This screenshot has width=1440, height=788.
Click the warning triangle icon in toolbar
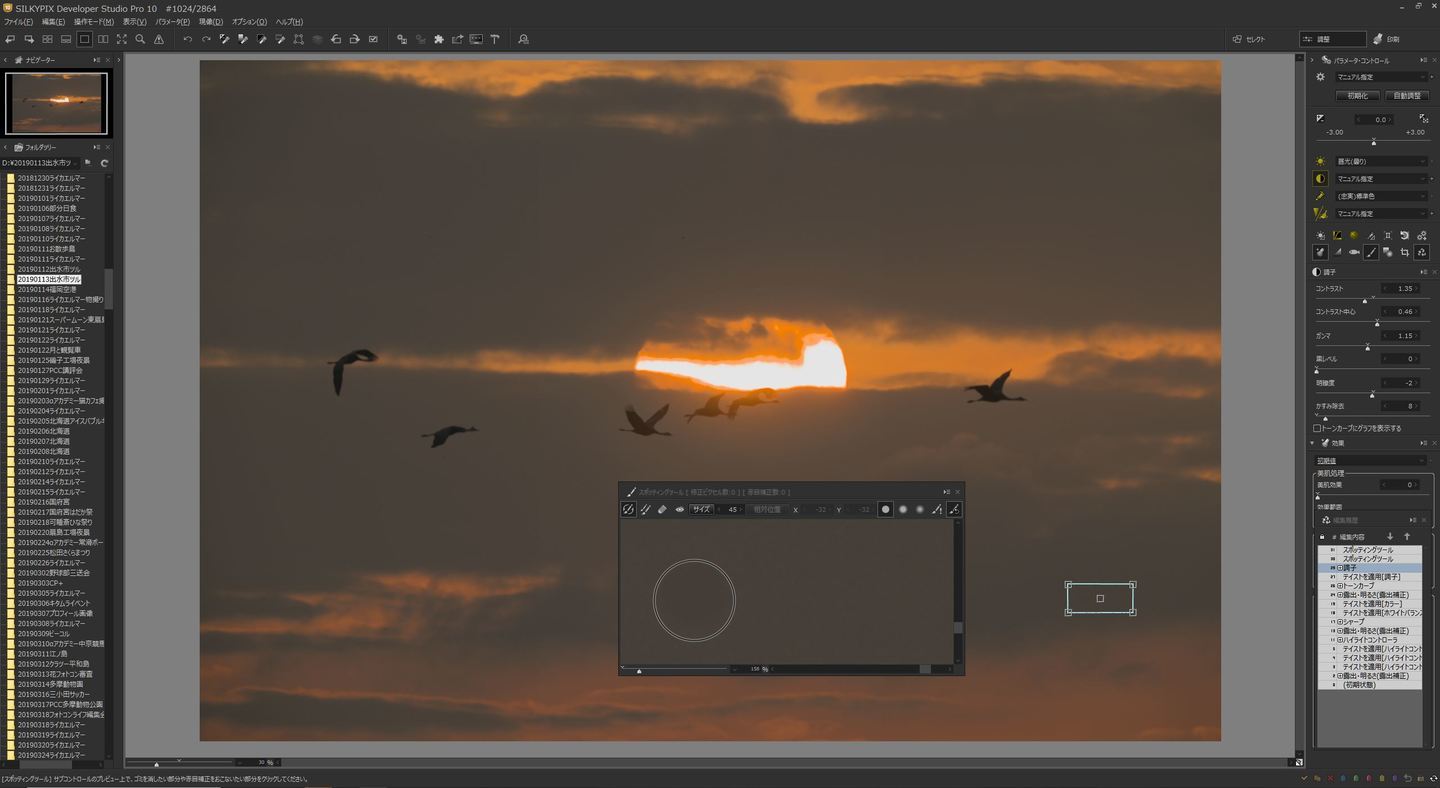coord(159,39)
